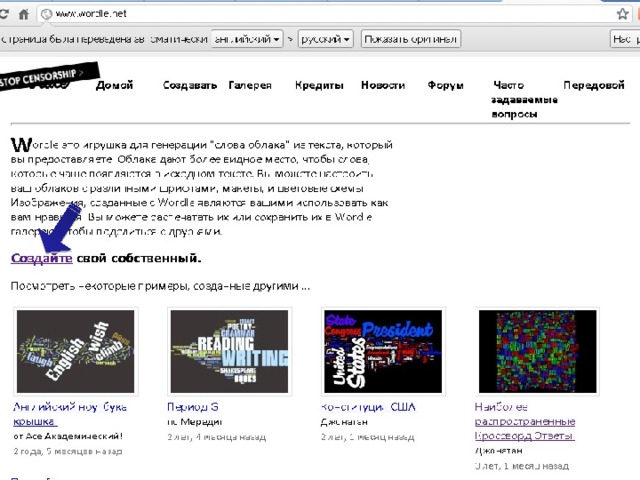The height and width of the screenshot is (480, 640).
Task: Open Часто задаваемые вопросы menu item
Action: click(524, 99)
